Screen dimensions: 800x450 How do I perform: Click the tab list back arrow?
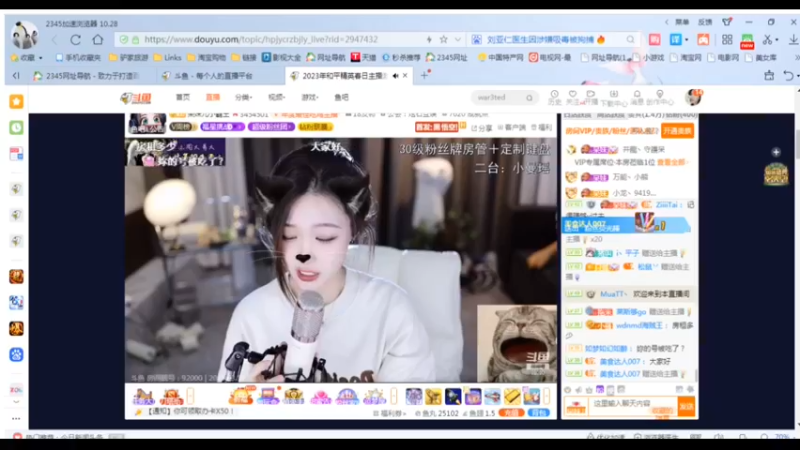(16, 76)
